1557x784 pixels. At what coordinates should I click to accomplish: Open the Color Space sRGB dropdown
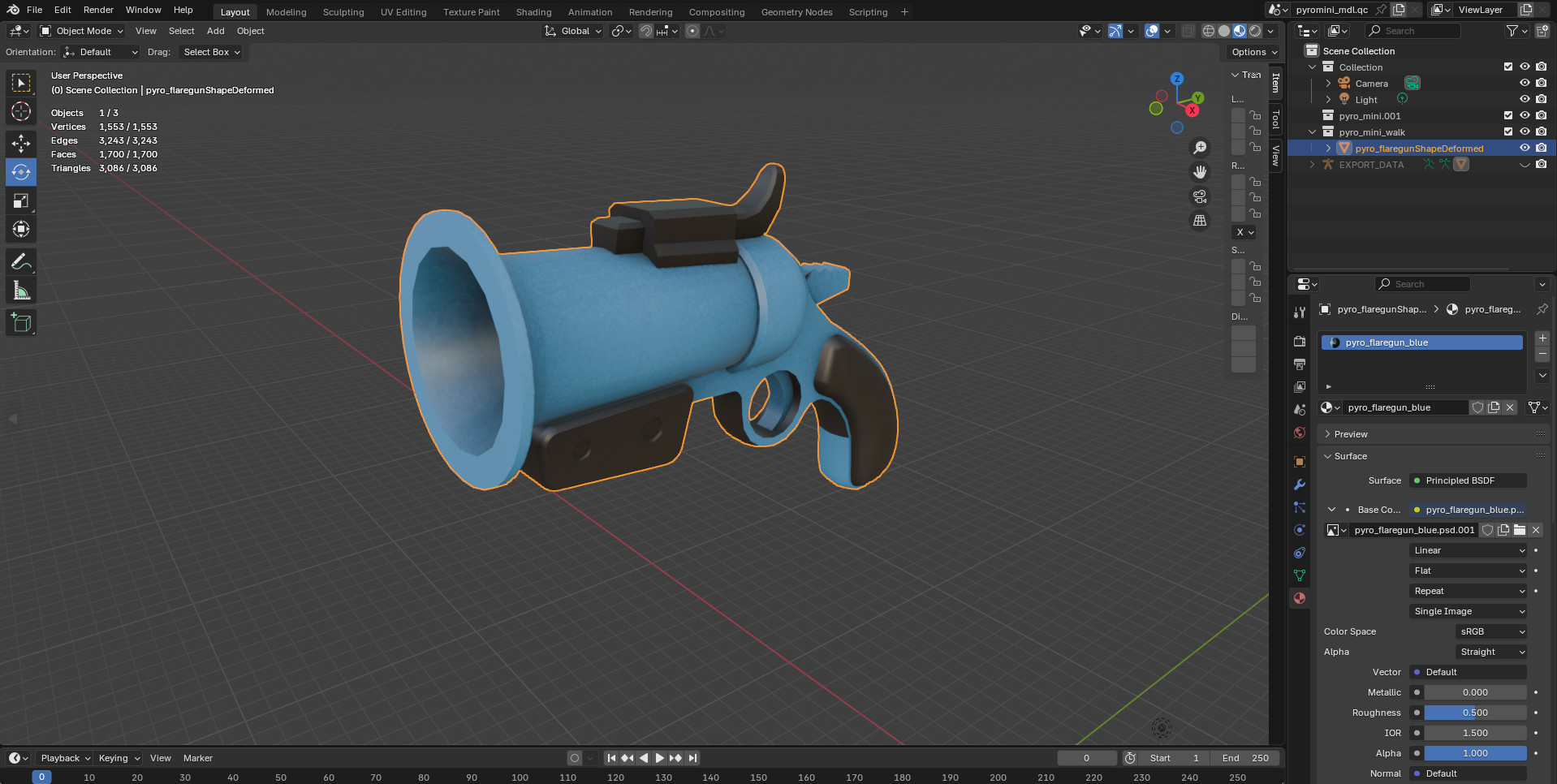(x=1492, y=631)
